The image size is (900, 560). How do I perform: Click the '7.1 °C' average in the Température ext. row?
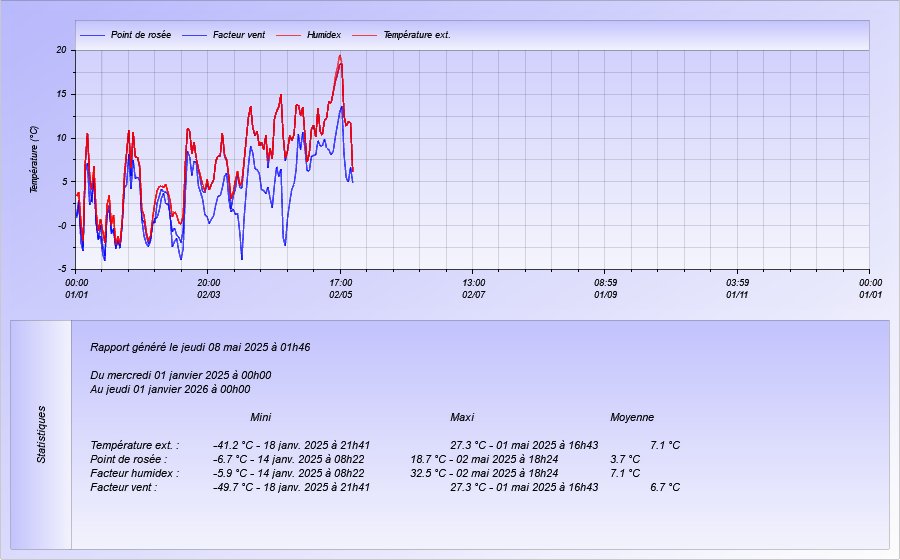coord(665,445)
